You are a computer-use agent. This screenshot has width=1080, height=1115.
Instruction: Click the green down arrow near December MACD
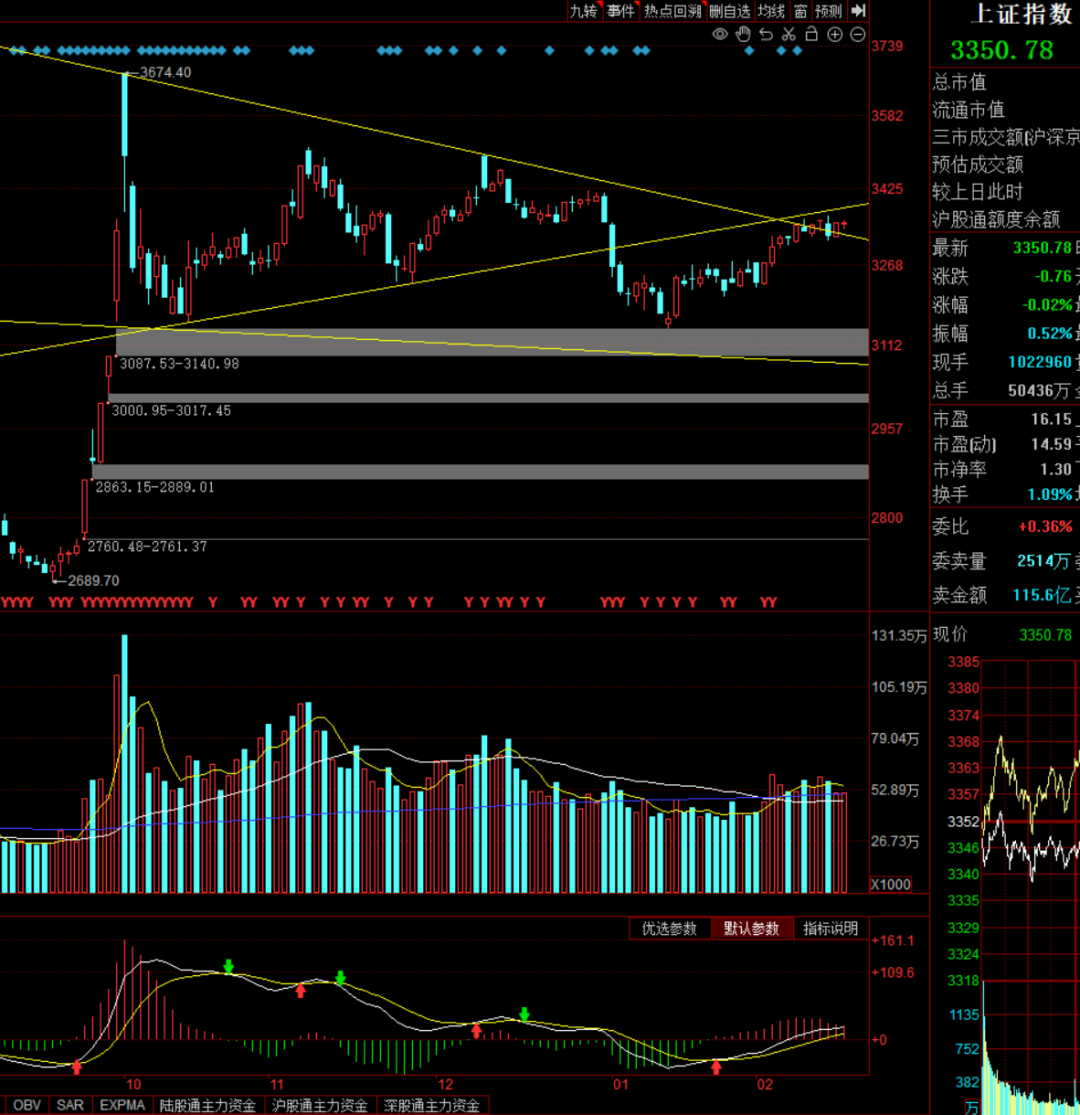tap(524, 1014)
